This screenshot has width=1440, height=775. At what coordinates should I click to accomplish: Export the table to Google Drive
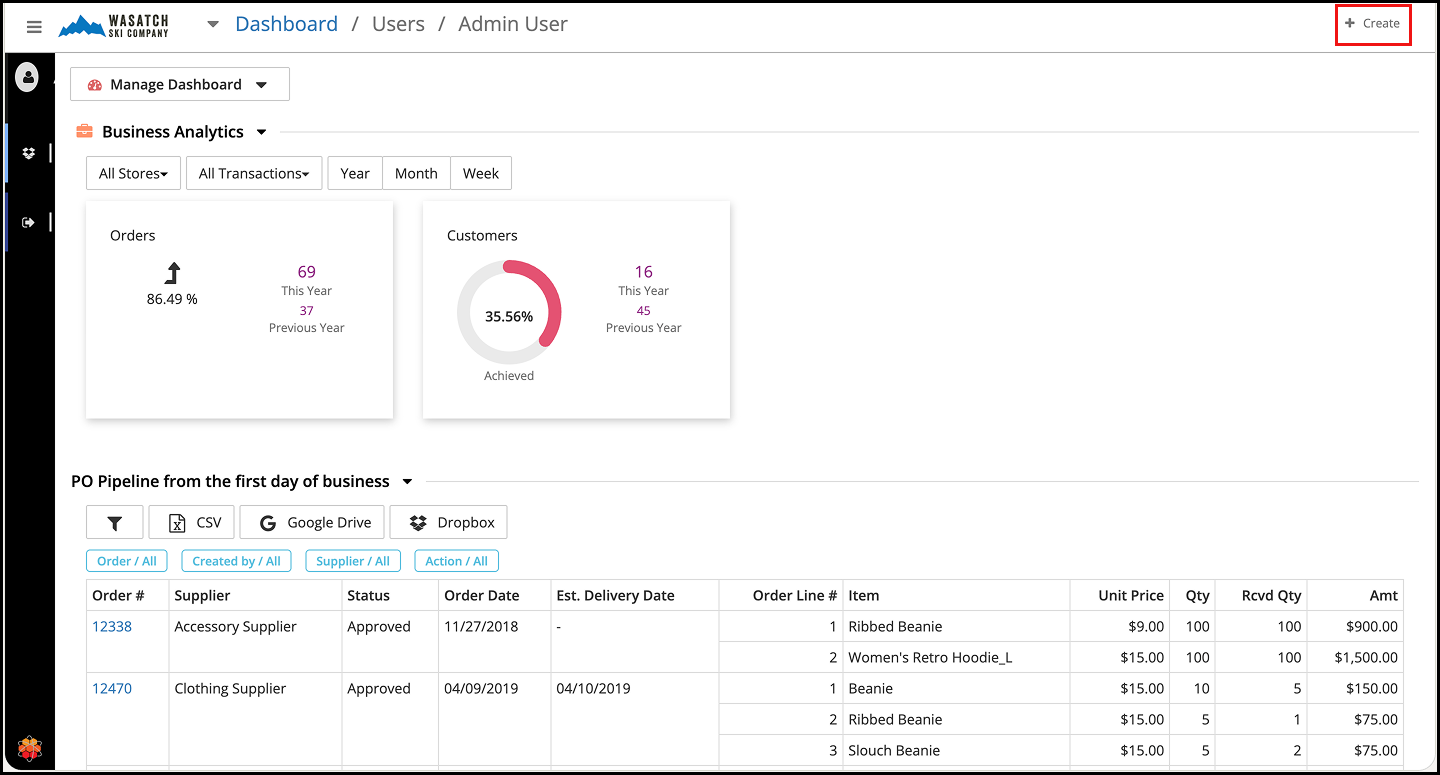click(312, 522)
